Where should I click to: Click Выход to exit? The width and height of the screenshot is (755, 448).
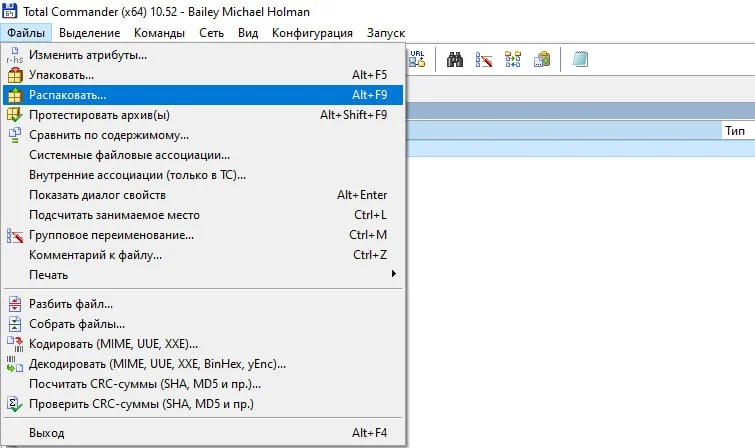(x=203, y=433)
